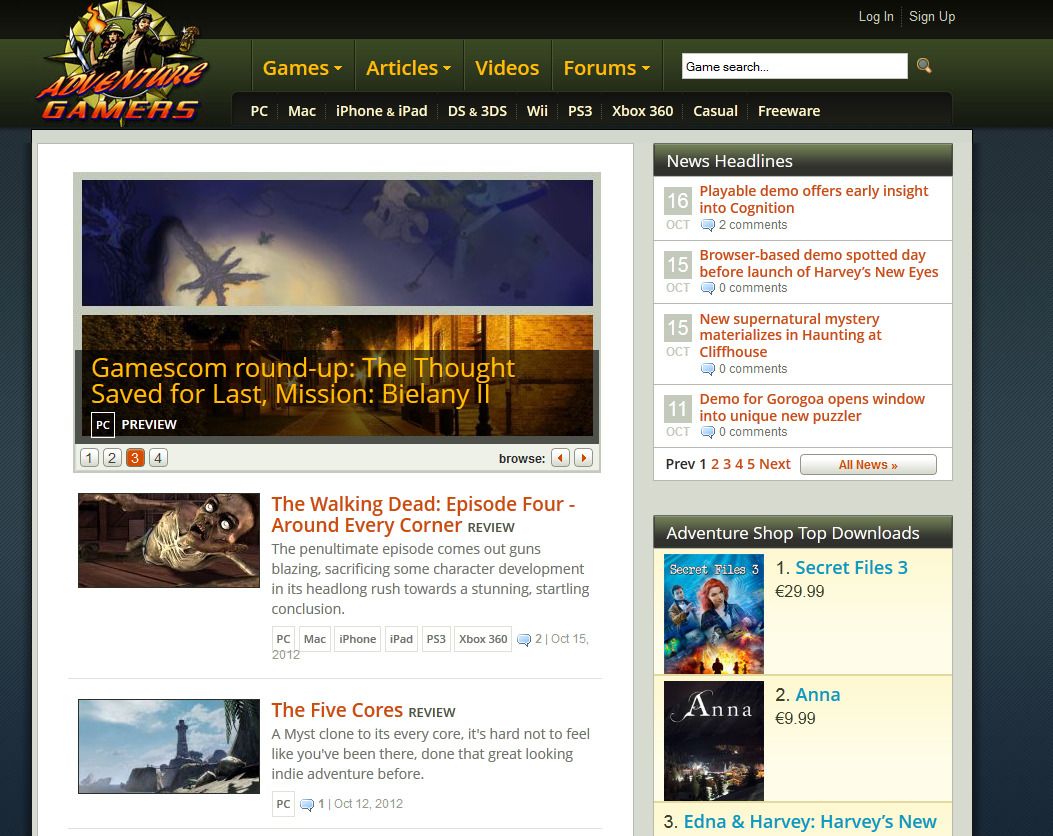Viewport: 1053px width, 836px height.
Task: Open the Games dropdown menu
Action: [x=301, y=67]
